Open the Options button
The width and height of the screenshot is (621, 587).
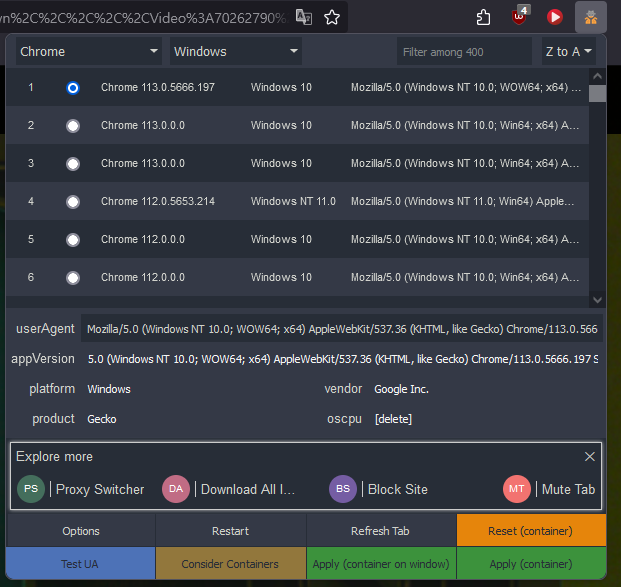click(x=81, y=531)
